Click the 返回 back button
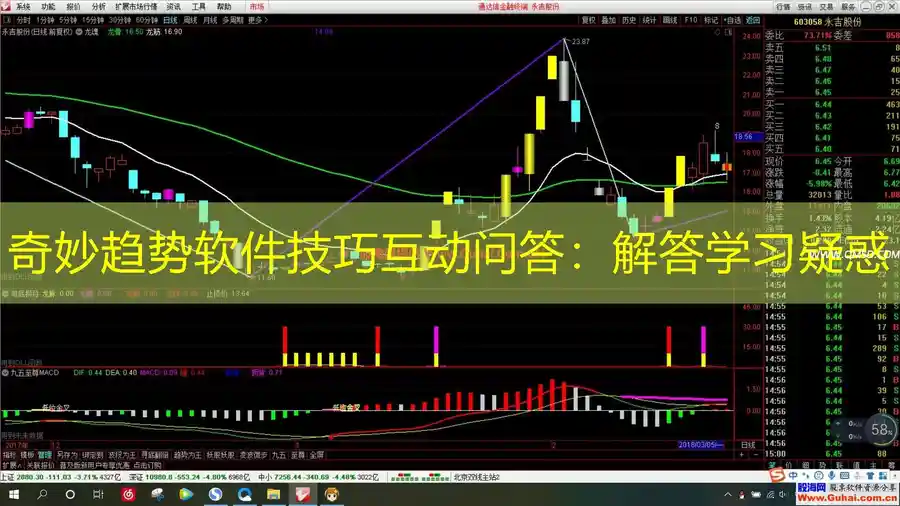The height and width of the screenshot is (506, 900). pos(752,20)
